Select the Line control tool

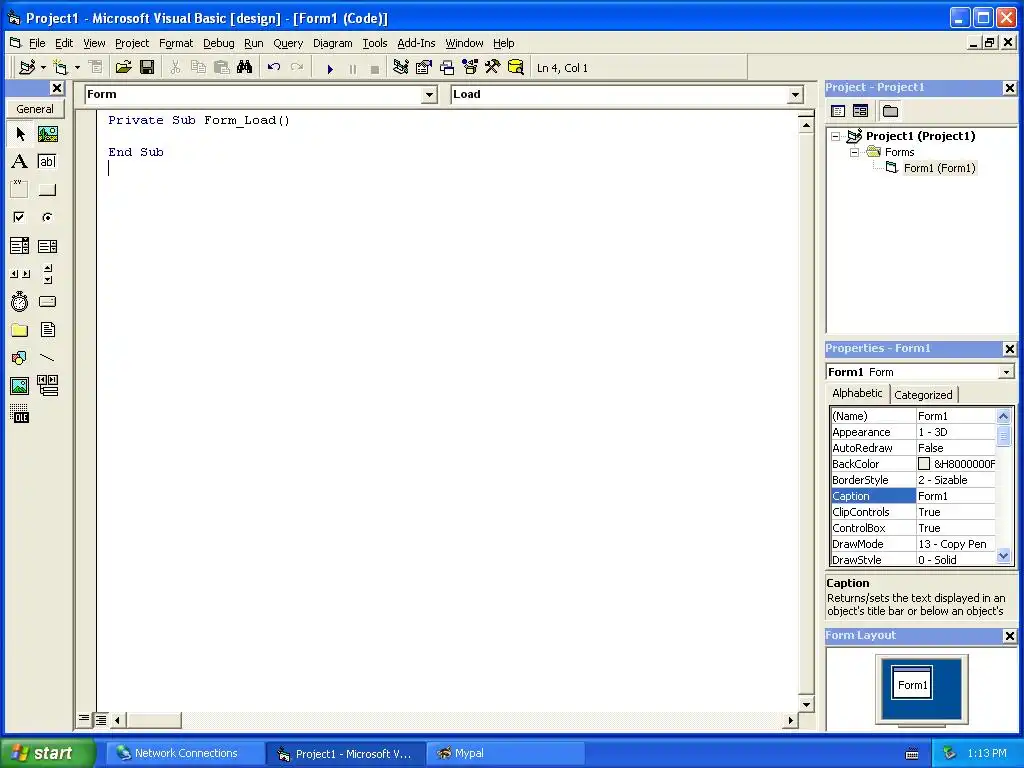click(48, 358)
